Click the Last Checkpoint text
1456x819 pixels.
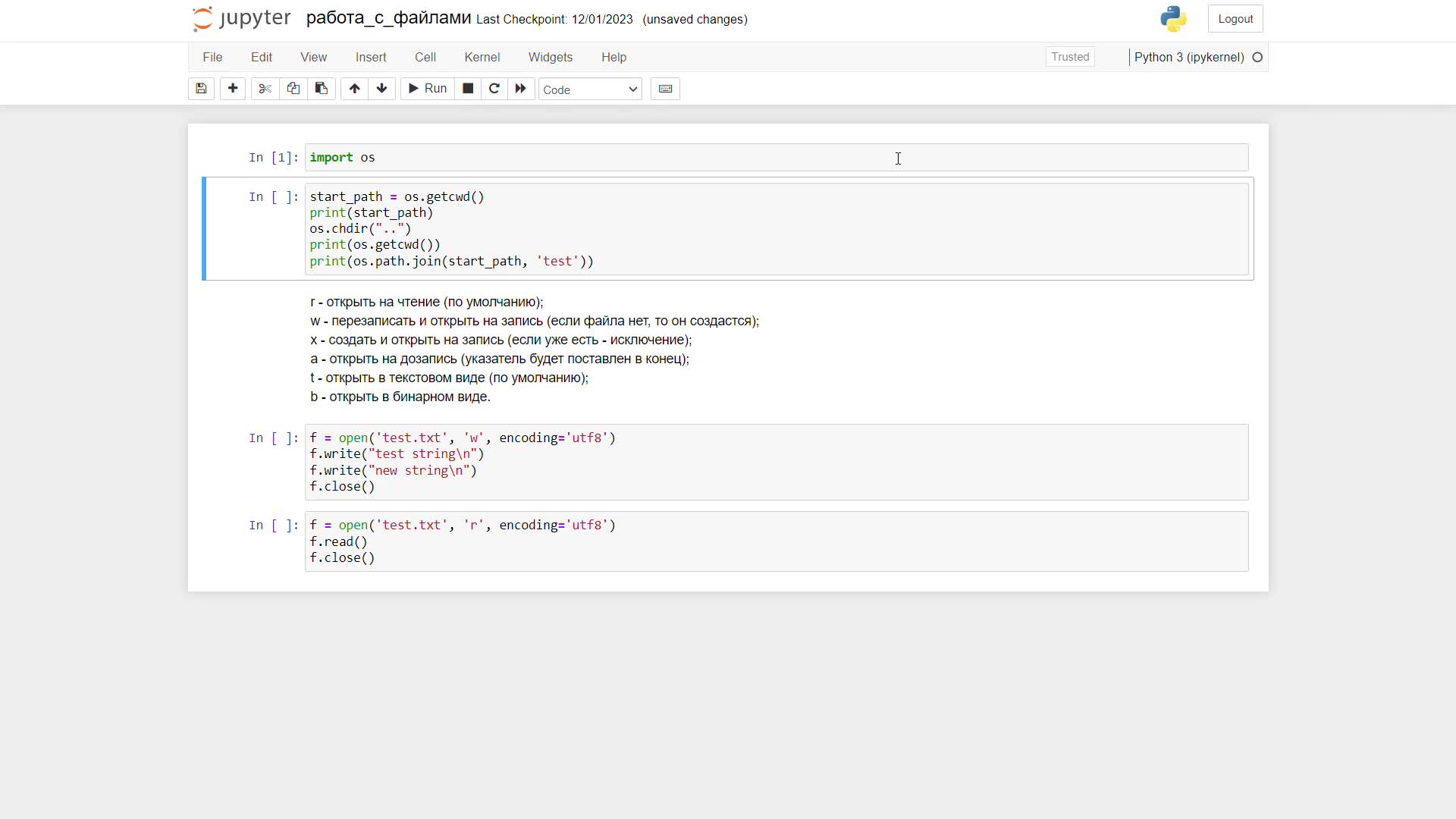click(554, 20)
